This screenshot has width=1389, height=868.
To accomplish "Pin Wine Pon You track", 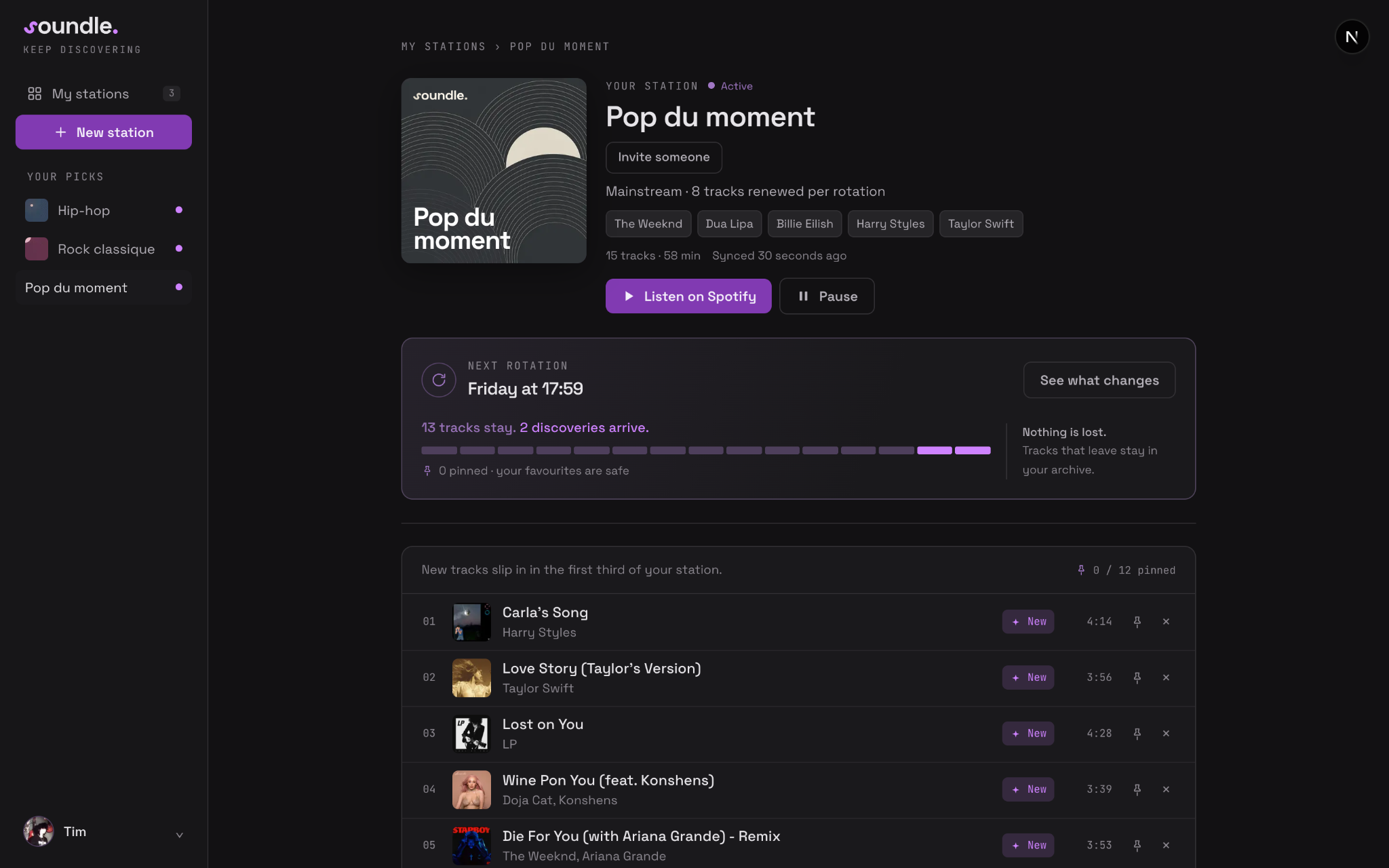I will click(x=1137, y=789).
